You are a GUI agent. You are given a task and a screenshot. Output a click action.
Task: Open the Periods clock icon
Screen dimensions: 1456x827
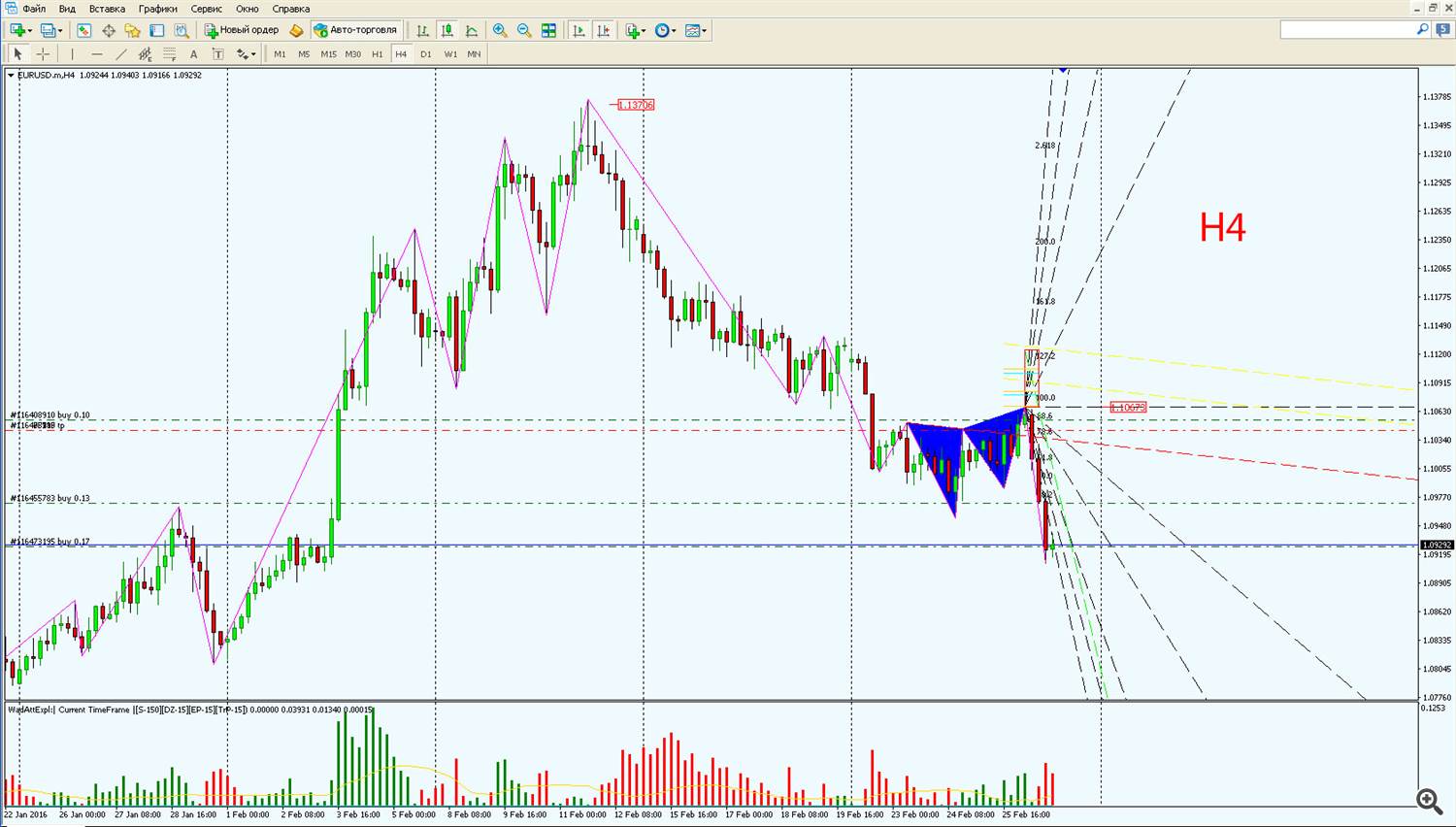click(x=662, y=30)
